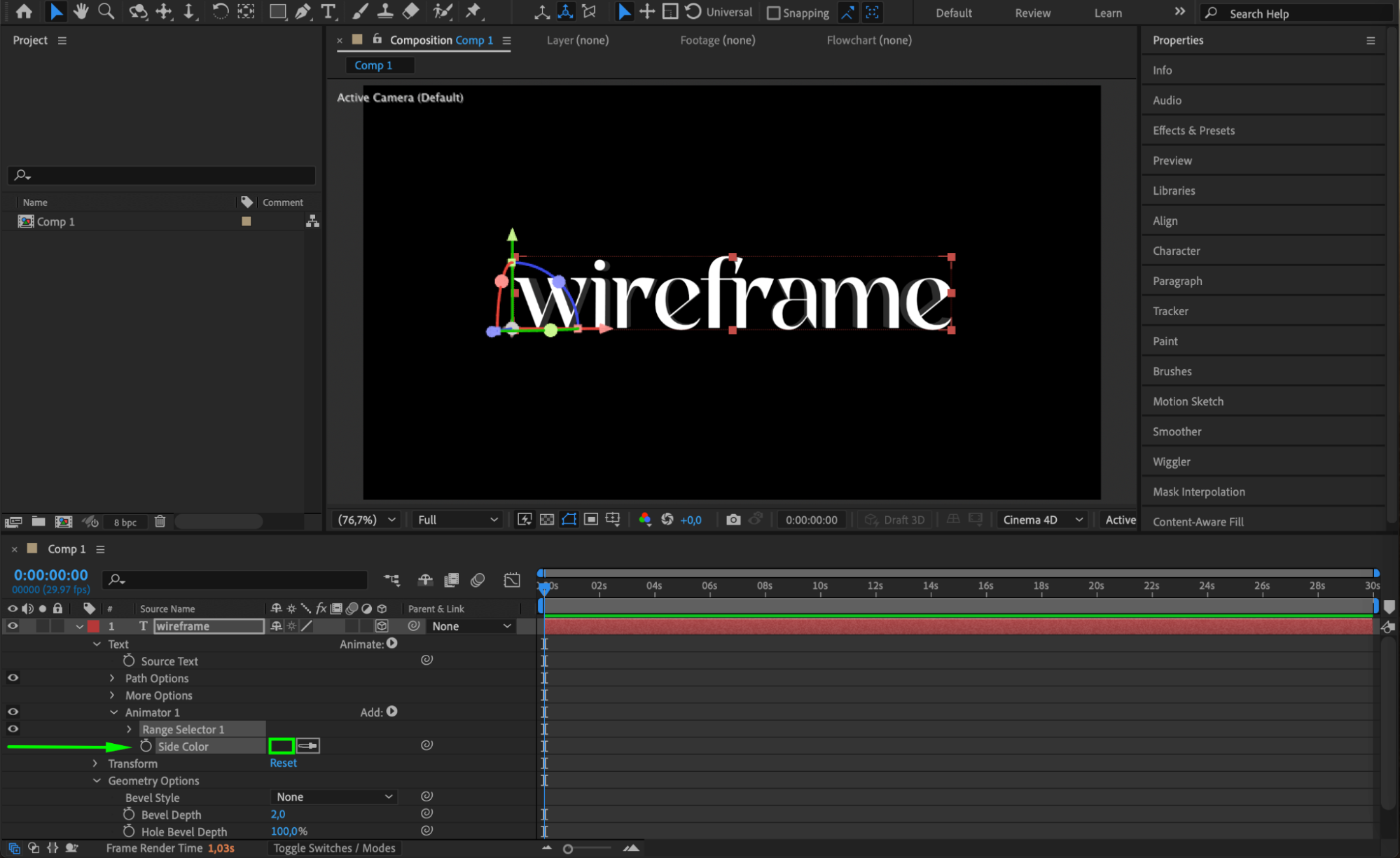The height and width of the screenshot is (858, 1400).
Task: Choose the Rotation tool
Action: click(220, 11)
